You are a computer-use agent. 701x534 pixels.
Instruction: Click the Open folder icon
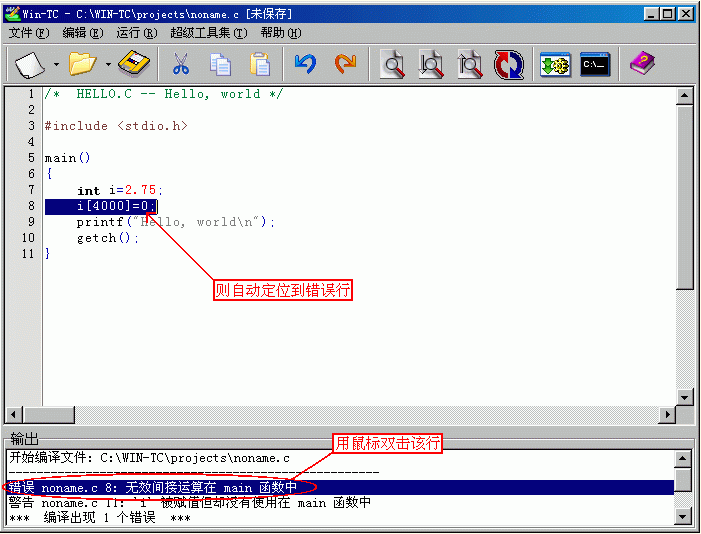tap(82, 64)
